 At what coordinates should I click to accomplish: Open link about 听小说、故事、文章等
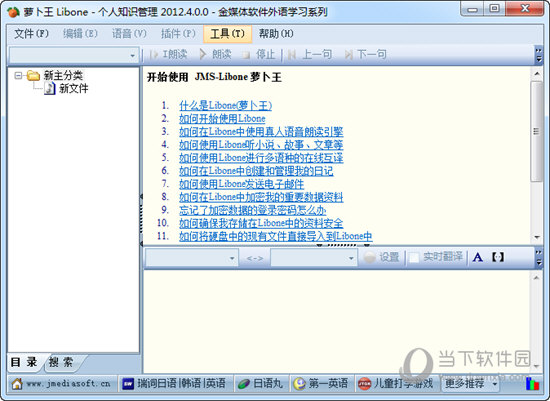pos(261,145)
